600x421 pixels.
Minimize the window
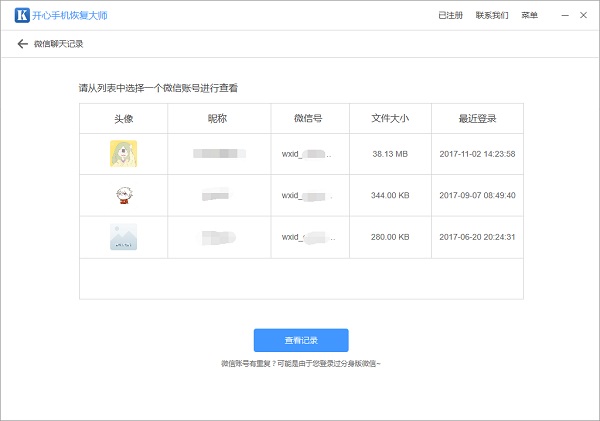565,15
